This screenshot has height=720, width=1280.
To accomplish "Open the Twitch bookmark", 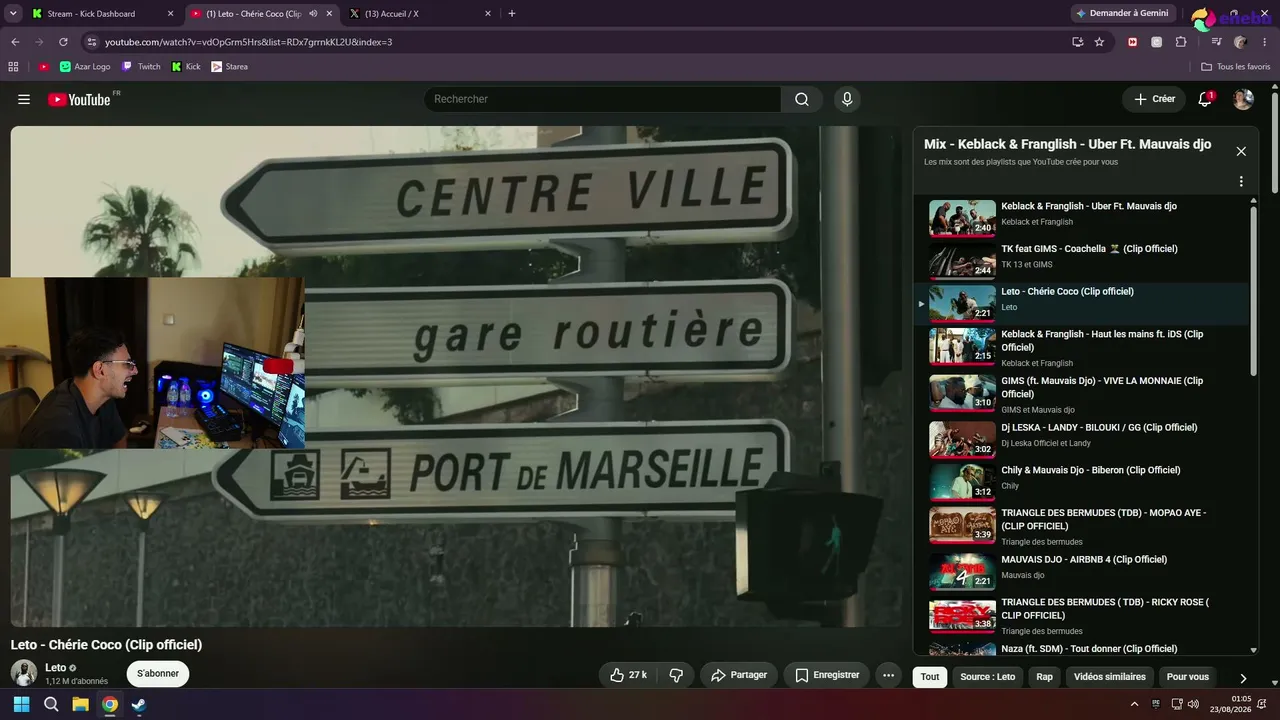I will click(x=141, y=67).
